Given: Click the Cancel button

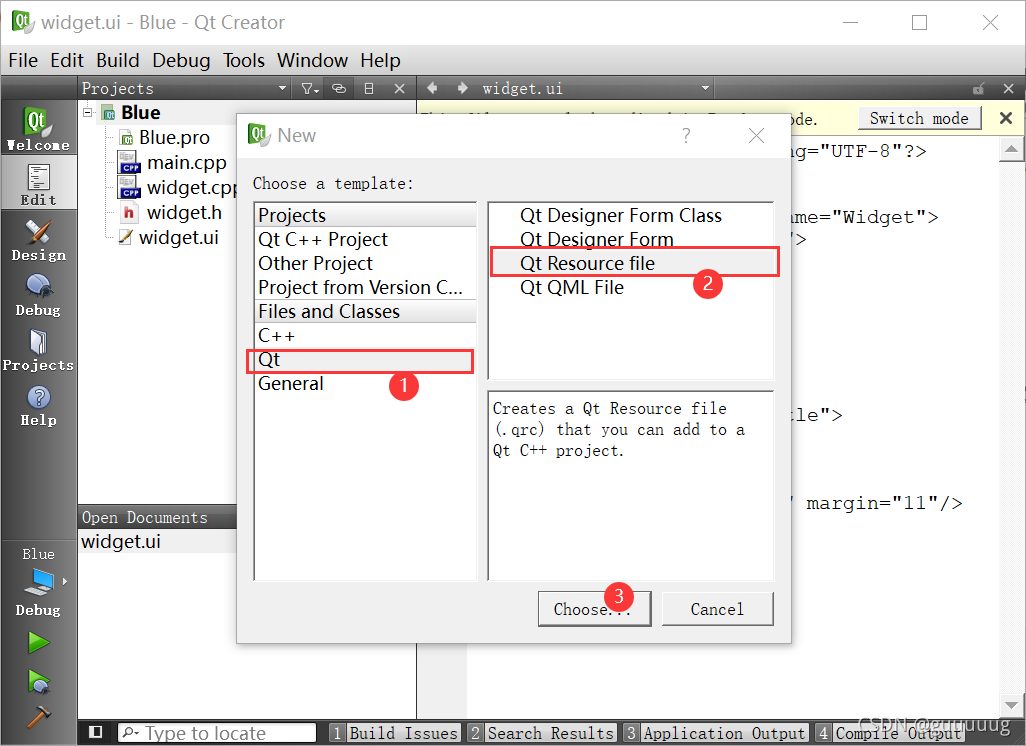Looking at the screenshot, I should click(717, 609).
